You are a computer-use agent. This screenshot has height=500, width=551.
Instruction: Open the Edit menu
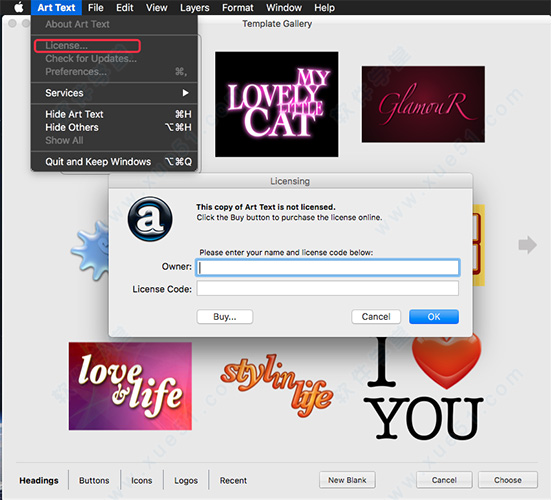coord(125,7)
